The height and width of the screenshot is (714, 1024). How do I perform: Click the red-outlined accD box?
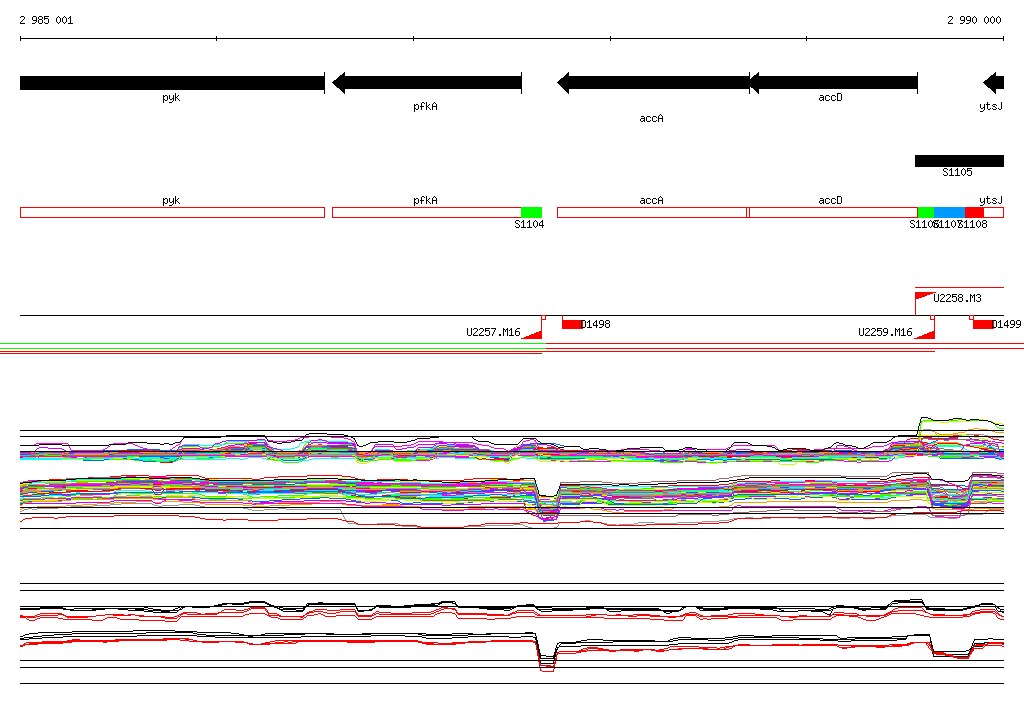[x=833, y=212]
